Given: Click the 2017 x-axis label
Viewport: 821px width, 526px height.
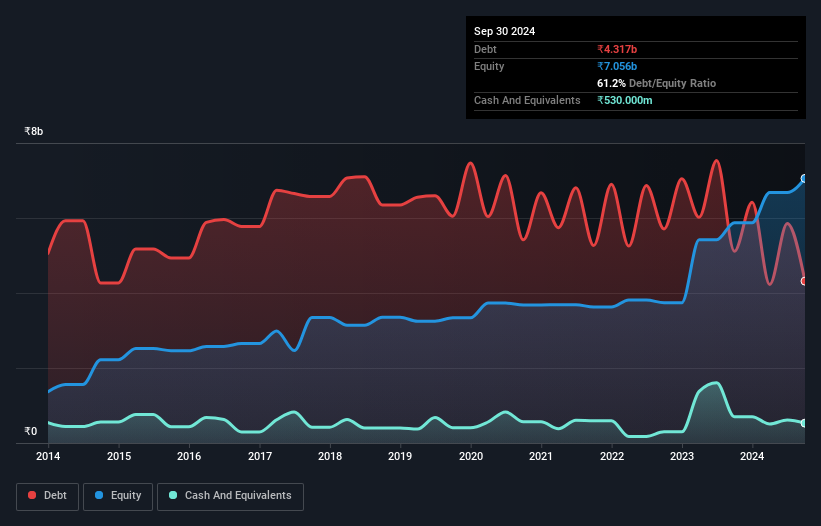Looking at the screenshot, I should click(x=260, y=456).
